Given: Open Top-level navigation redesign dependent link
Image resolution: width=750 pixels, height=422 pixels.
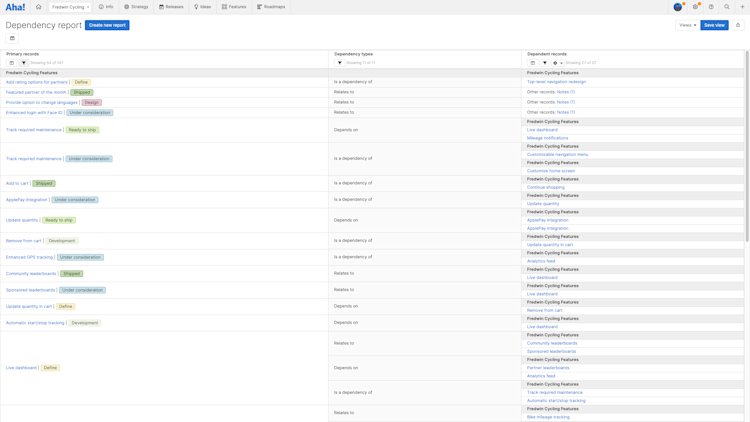Looking at the screenshot, I should pyautogui.click(x=556, y=82).
